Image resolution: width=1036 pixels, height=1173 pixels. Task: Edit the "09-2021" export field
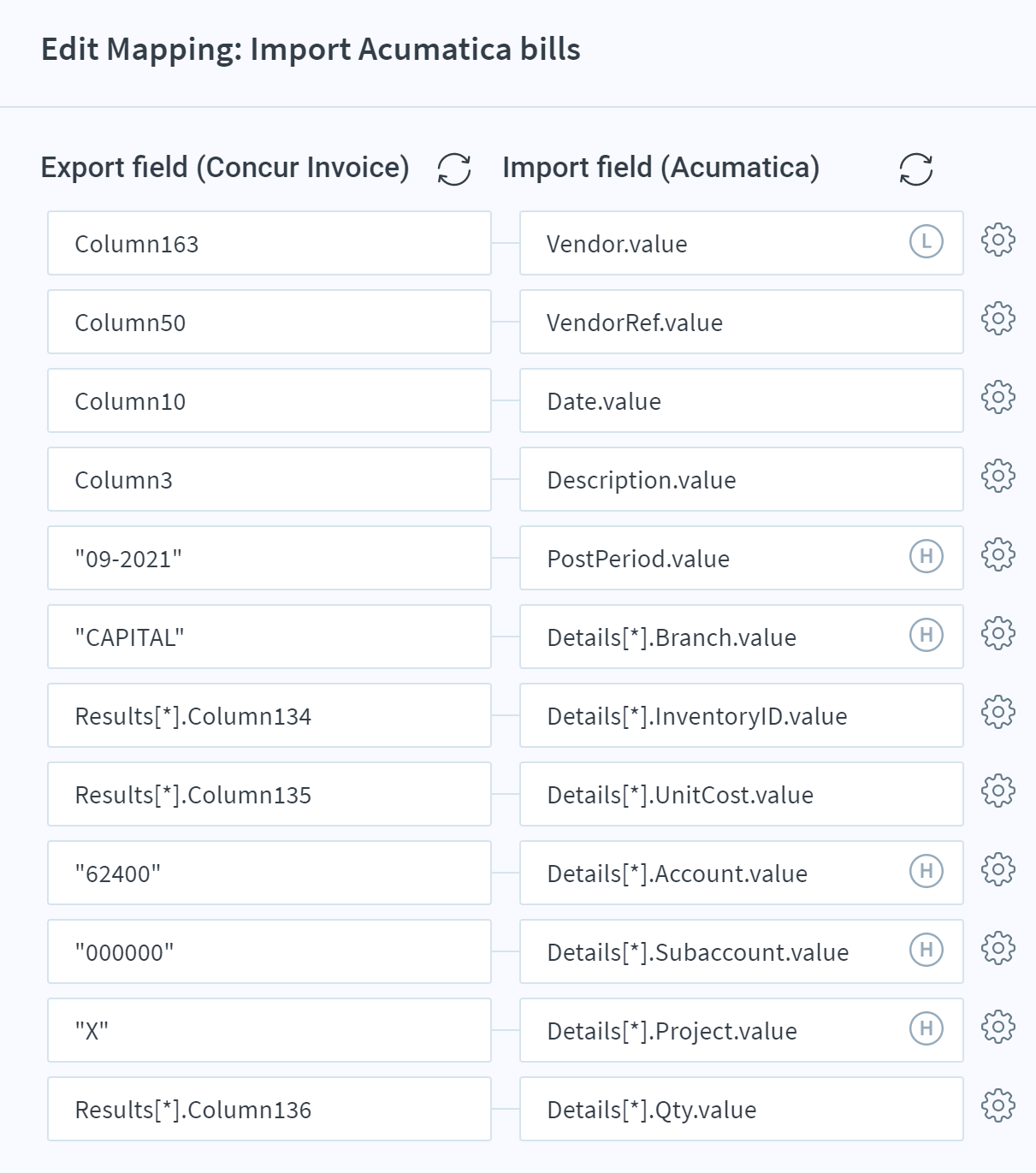(269, 558)
